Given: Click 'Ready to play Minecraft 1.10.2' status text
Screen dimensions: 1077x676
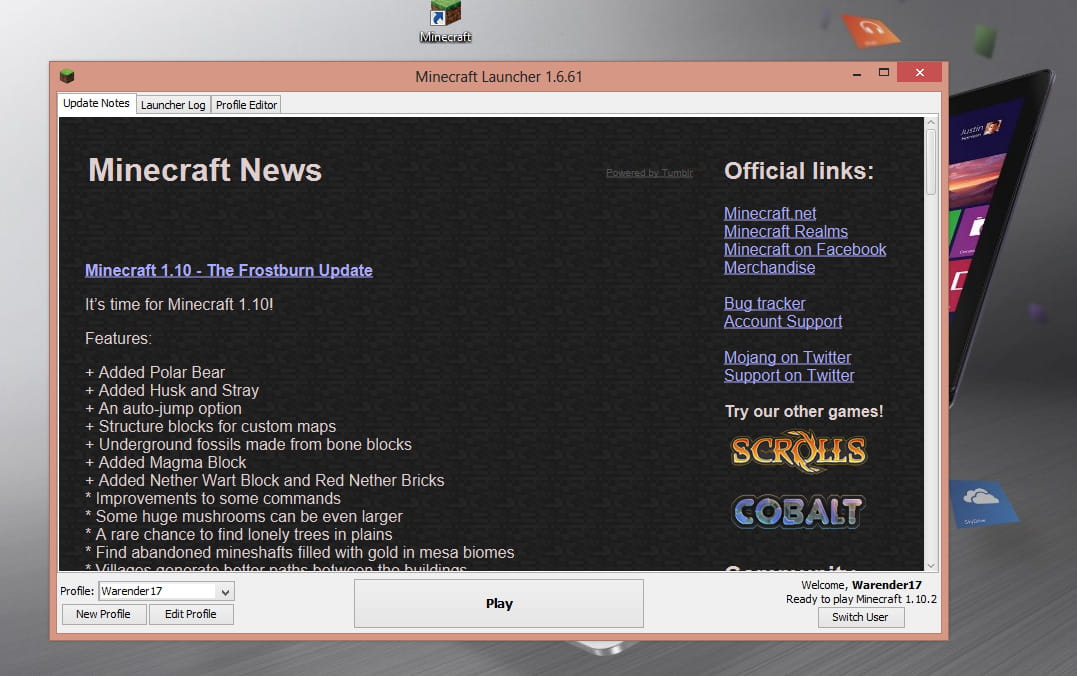Looking at the screenshot, I should coord(861,599).
